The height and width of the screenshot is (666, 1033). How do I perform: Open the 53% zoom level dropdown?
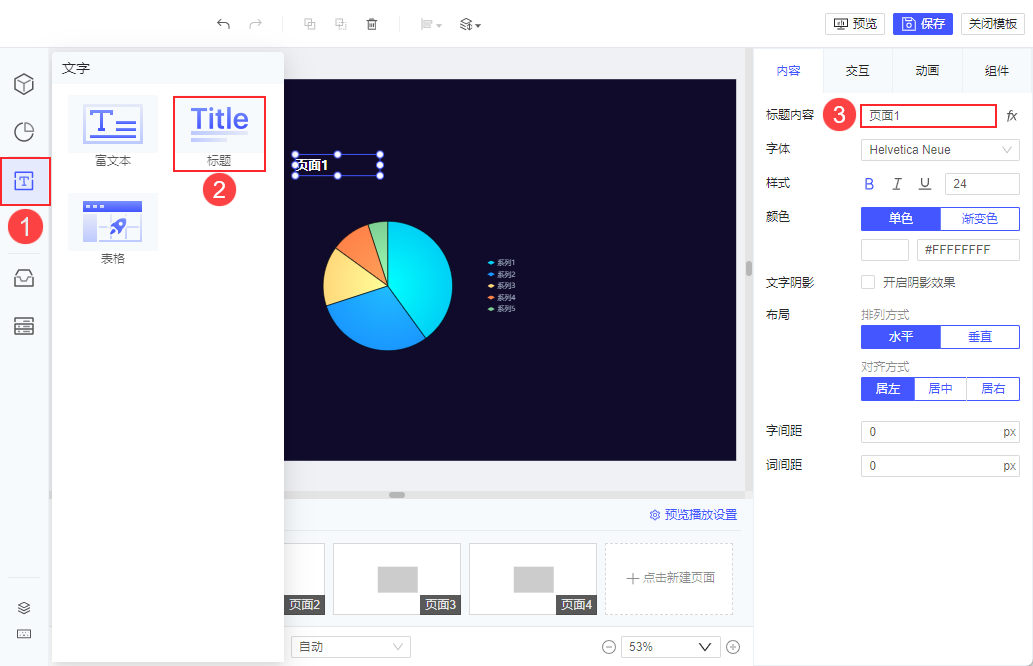[x=671, y=647]
